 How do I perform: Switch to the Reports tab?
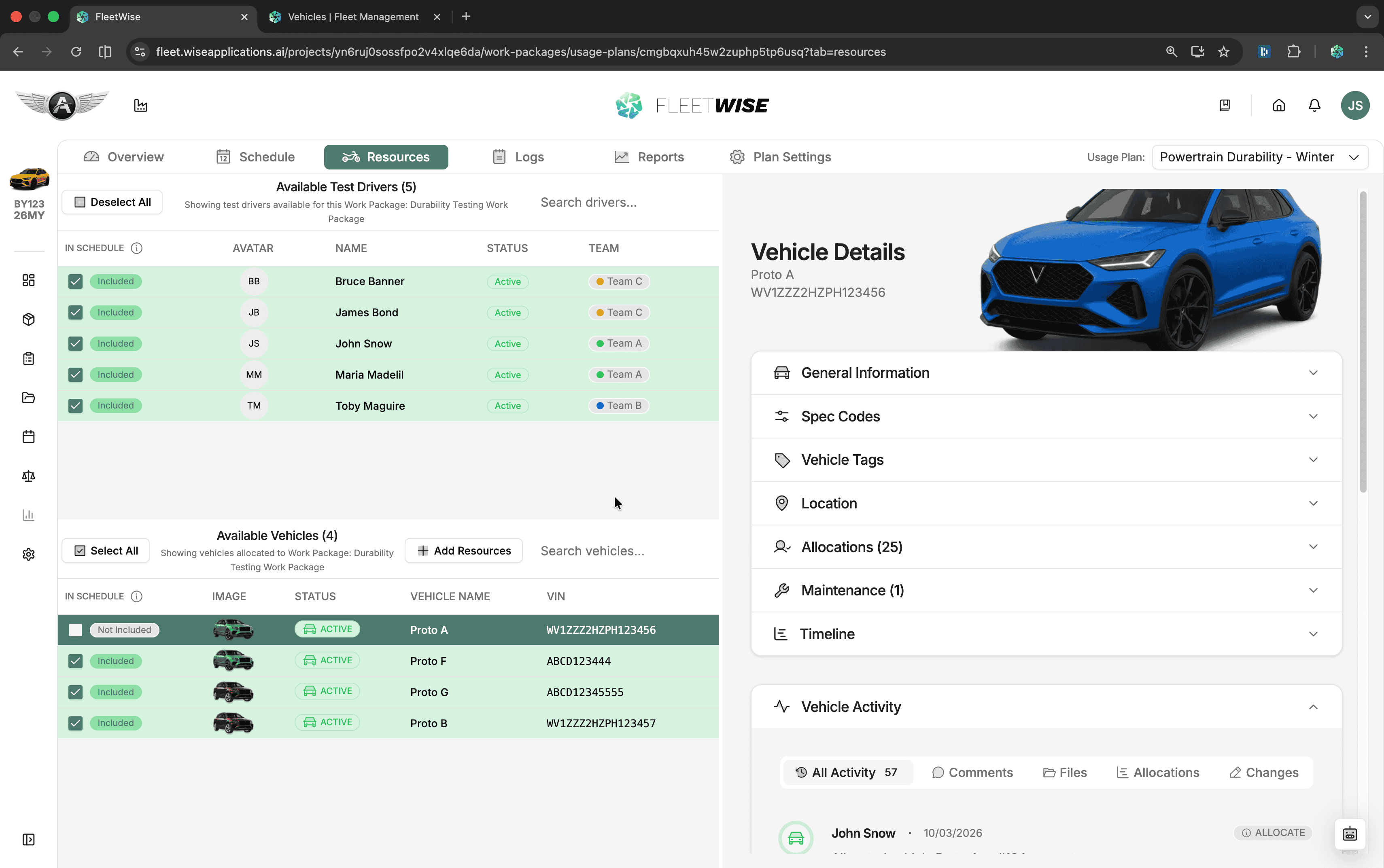click(650, 157)
